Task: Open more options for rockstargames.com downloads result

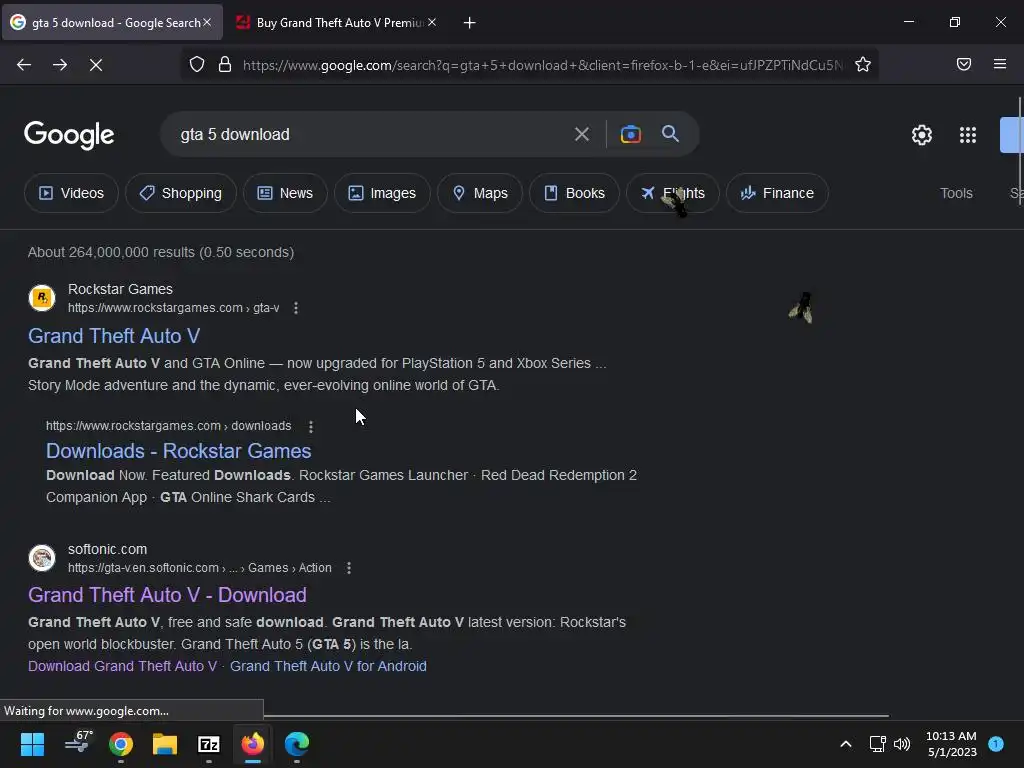Action: click(311, 426)
